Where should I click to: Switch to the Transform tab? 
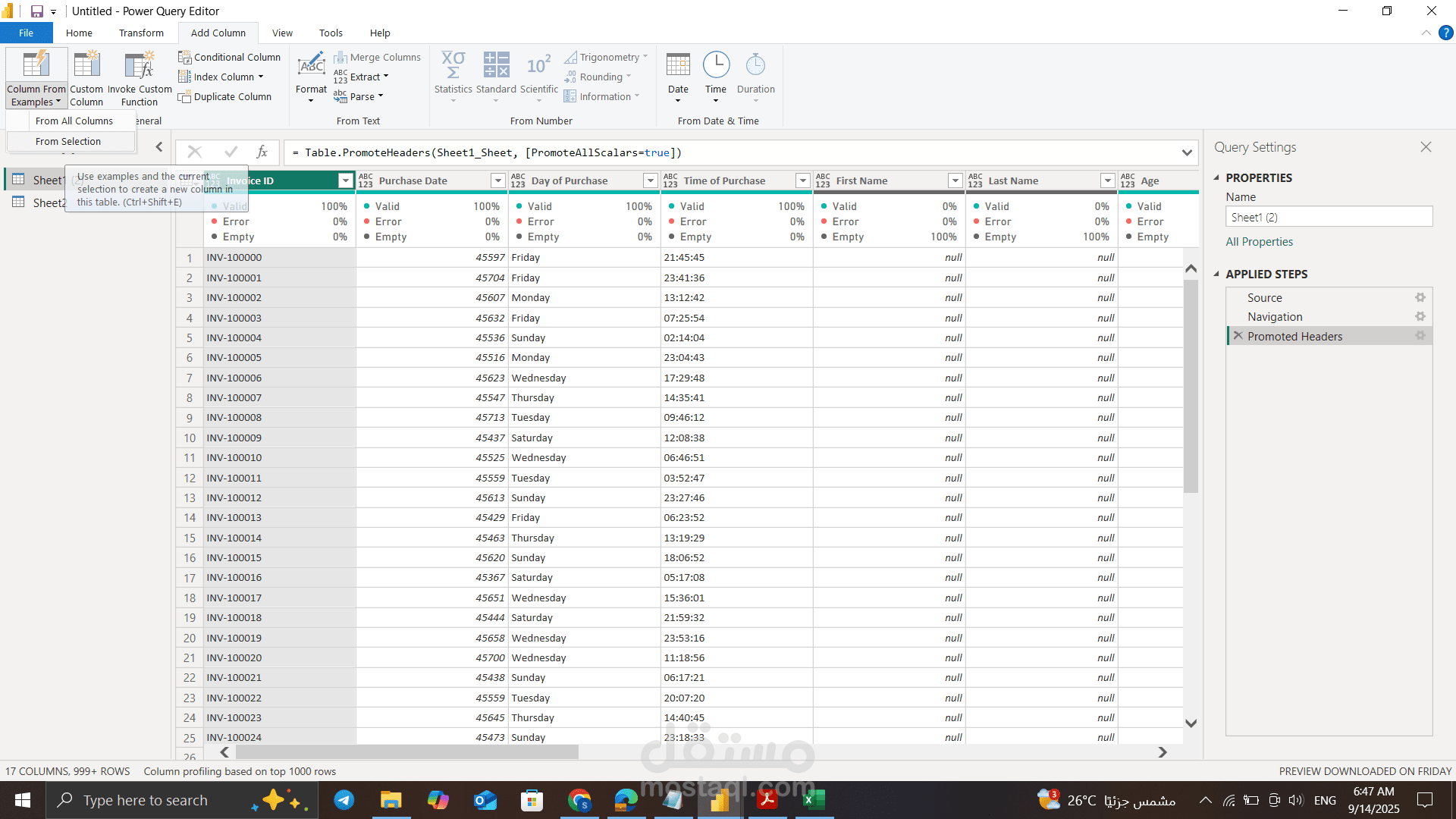pyautogui.click(x=141, y=33)
